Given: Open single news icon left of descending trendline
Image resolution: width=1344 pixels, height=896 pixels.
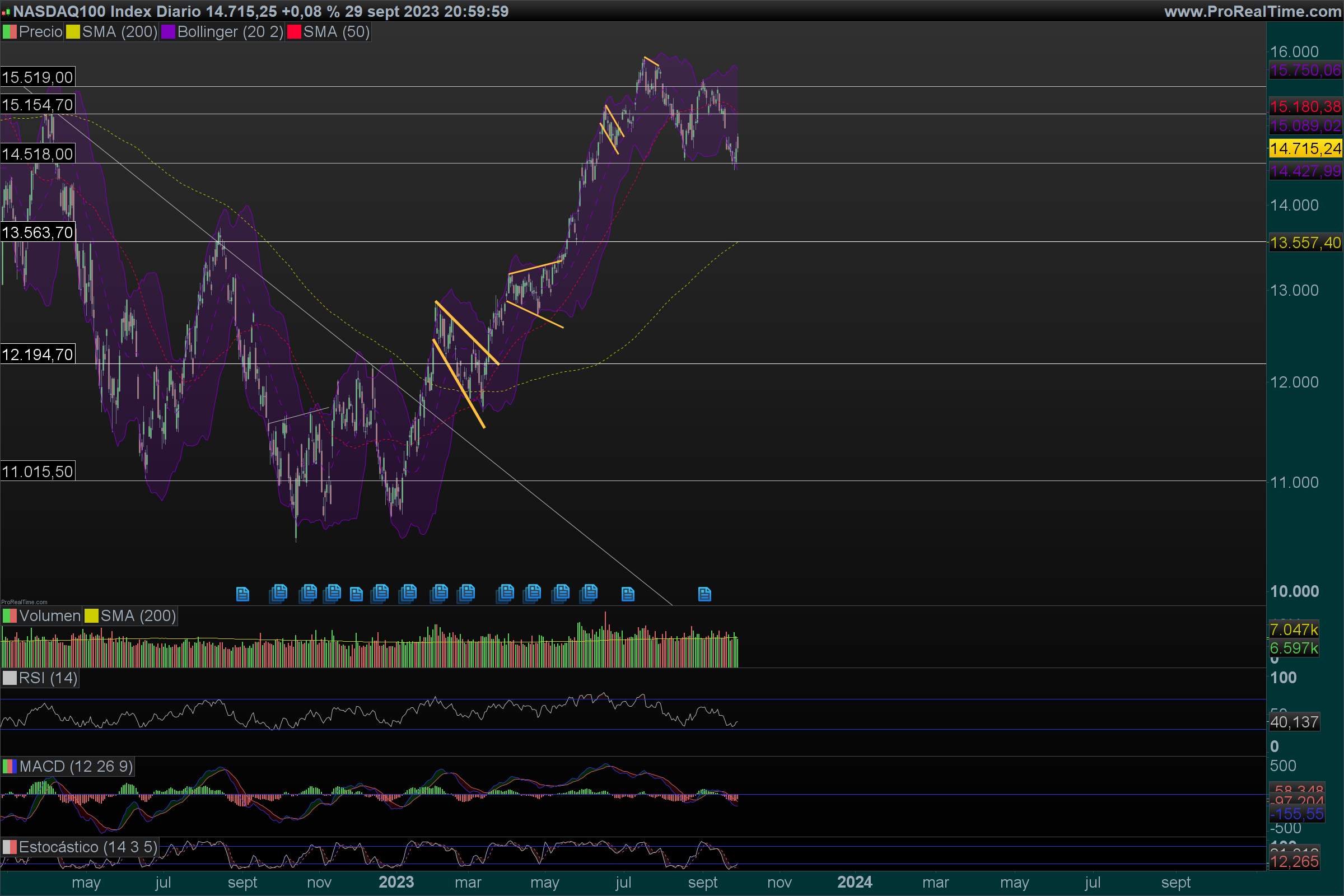Looking at the screenshot, I should [628, 594].
